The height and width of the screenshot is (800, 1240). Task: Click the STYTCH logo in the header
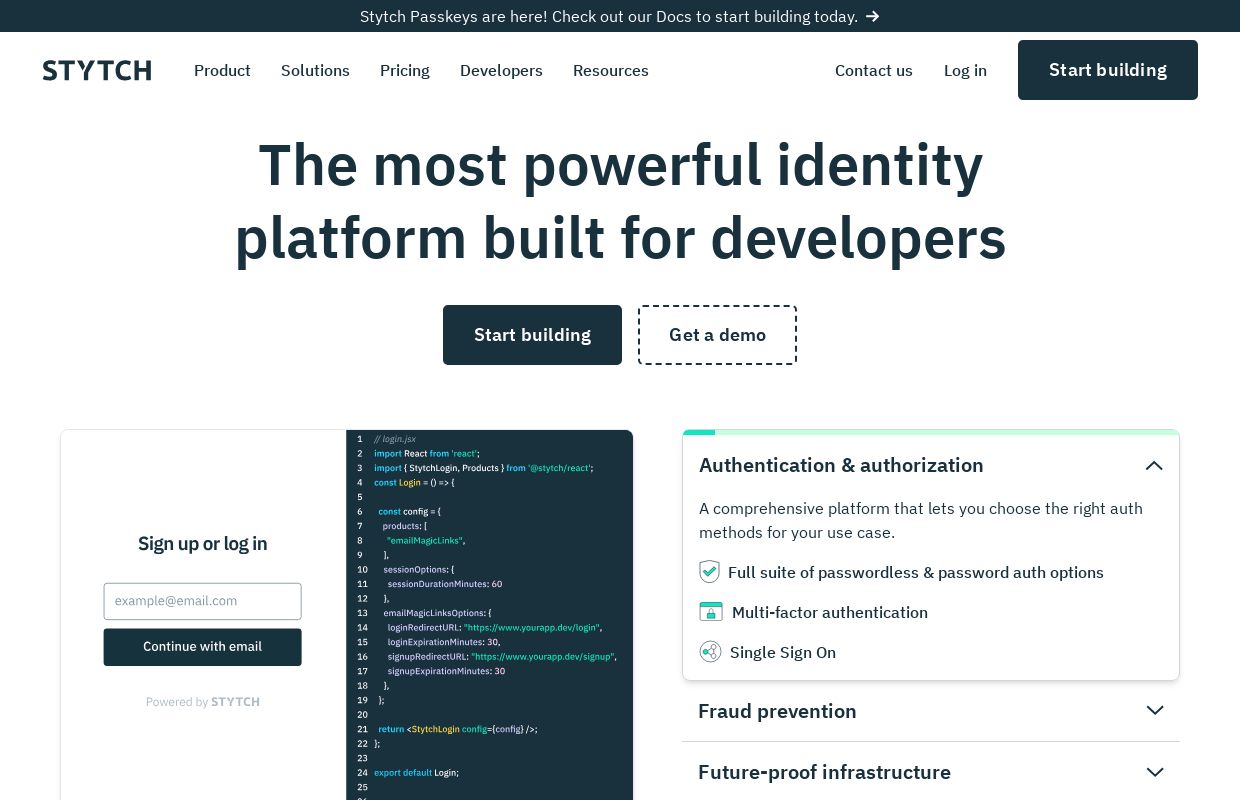coord(97,70)
